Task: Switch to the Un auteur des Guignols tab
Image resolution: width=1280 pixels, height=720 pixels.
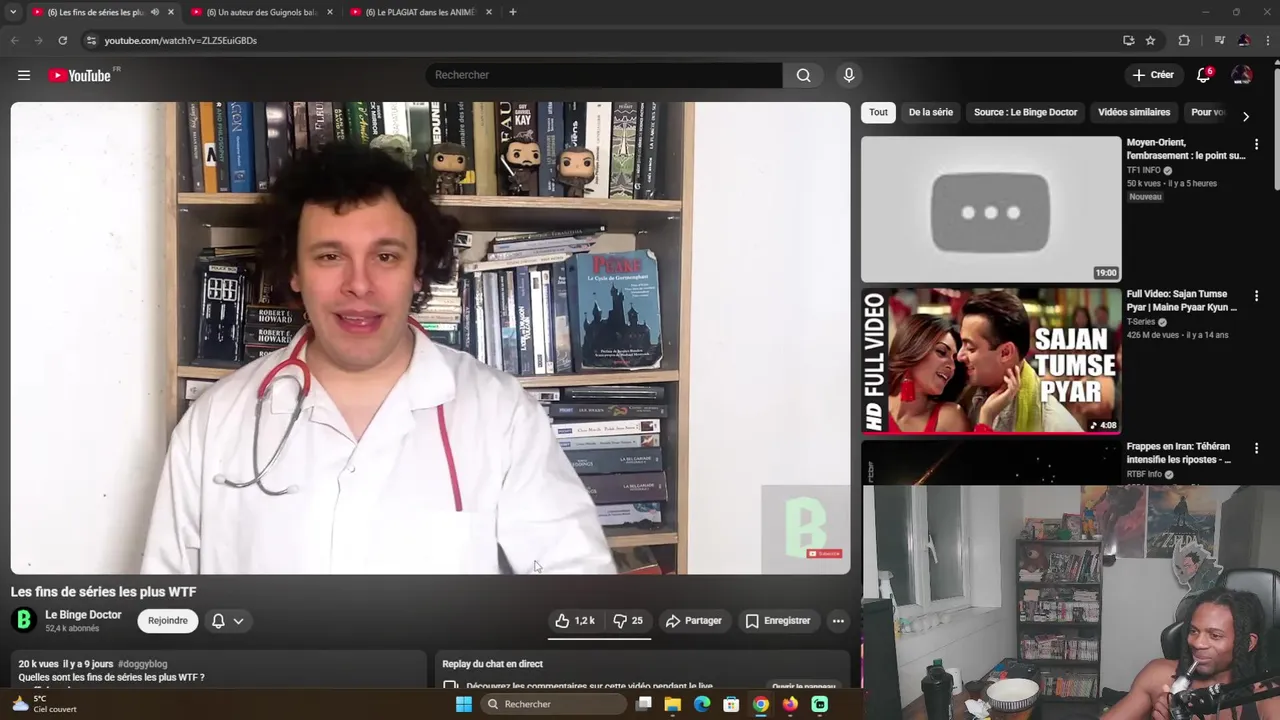Action: 262,12
